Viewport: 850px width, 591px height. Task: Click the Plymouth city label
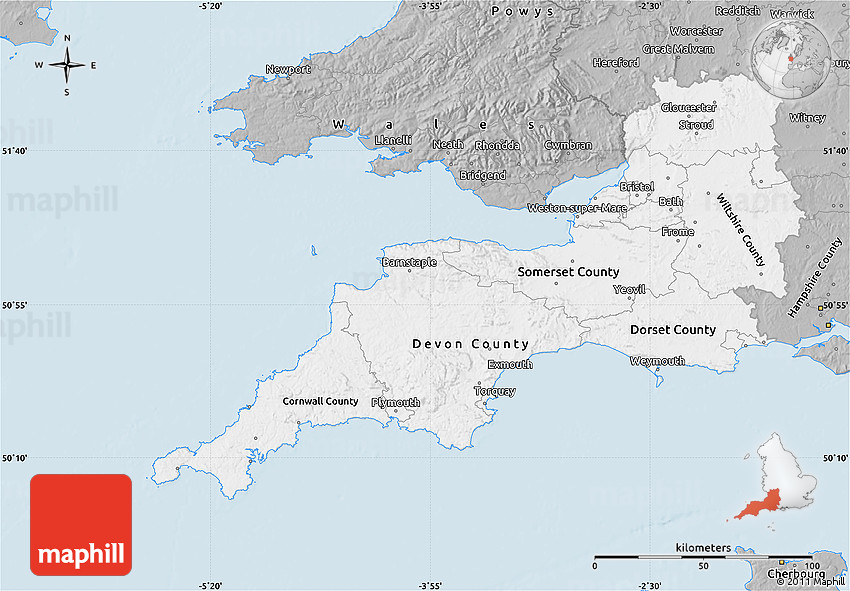pos(395,403)
